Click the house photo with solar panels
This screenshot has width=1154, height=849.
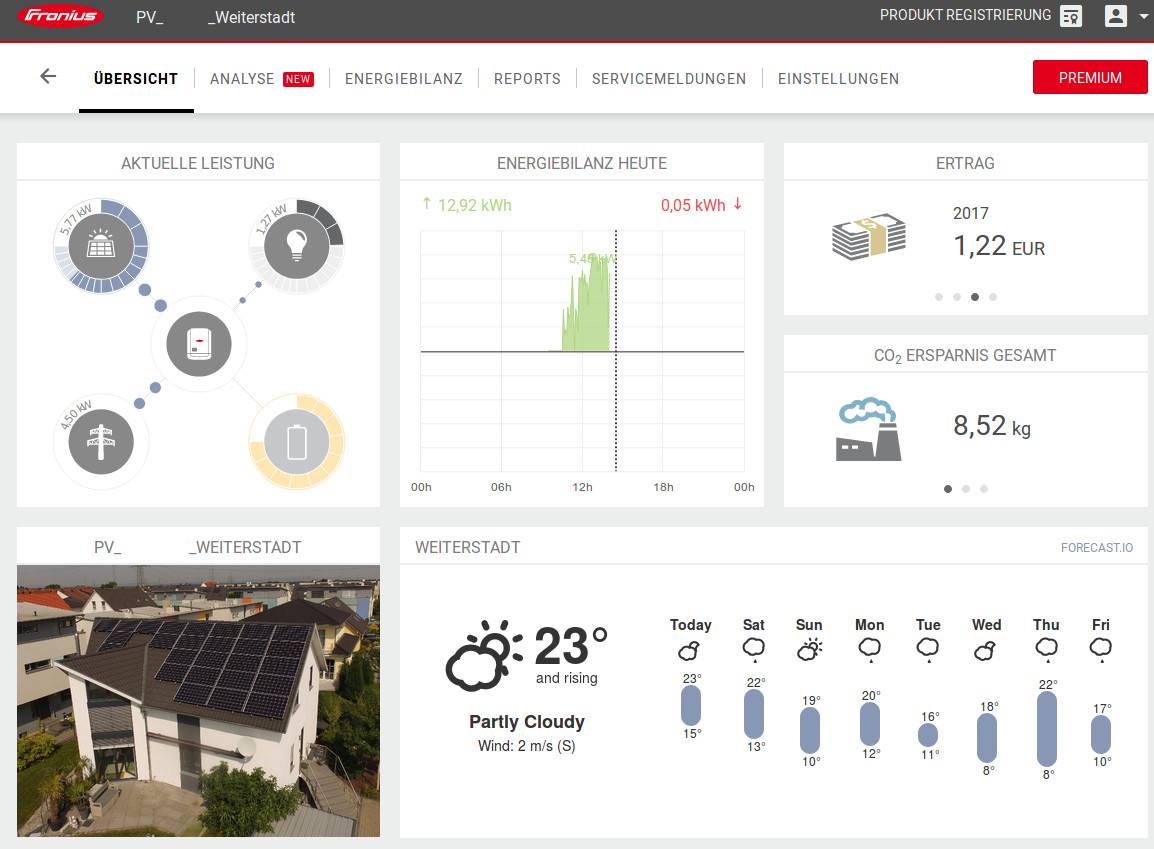(198, 700)
